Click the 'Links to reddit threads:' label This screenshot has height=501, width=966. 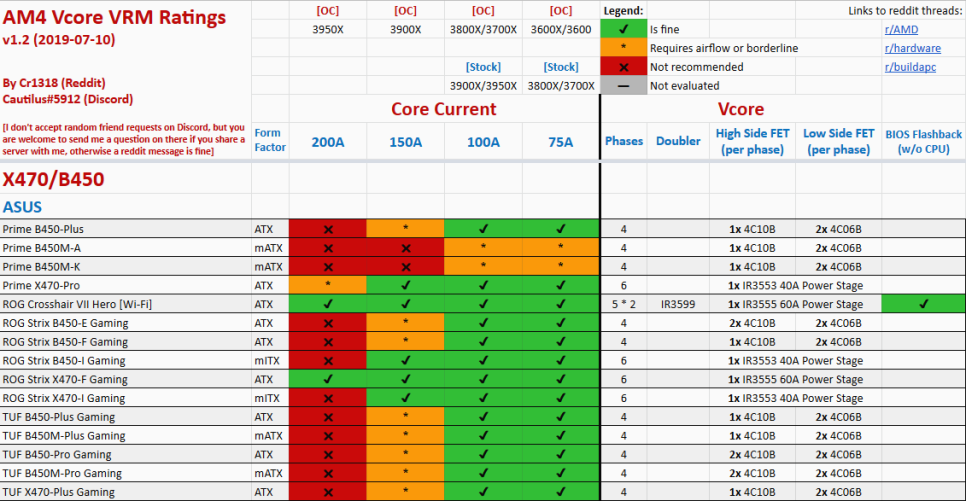click(x=904, y=10)
